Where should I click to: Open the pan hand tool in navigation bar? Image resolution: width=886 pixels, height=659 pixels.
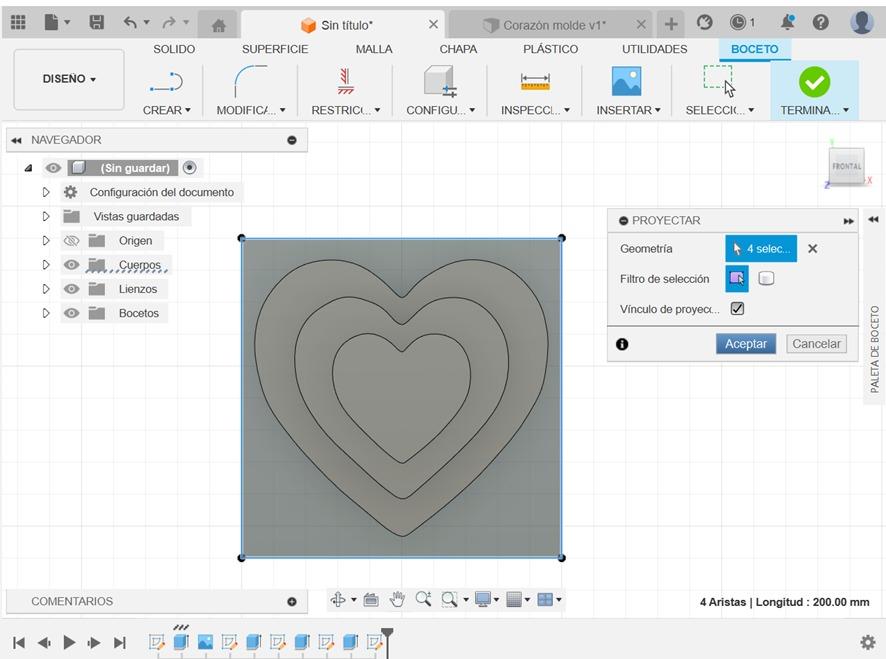pos(397,600)
